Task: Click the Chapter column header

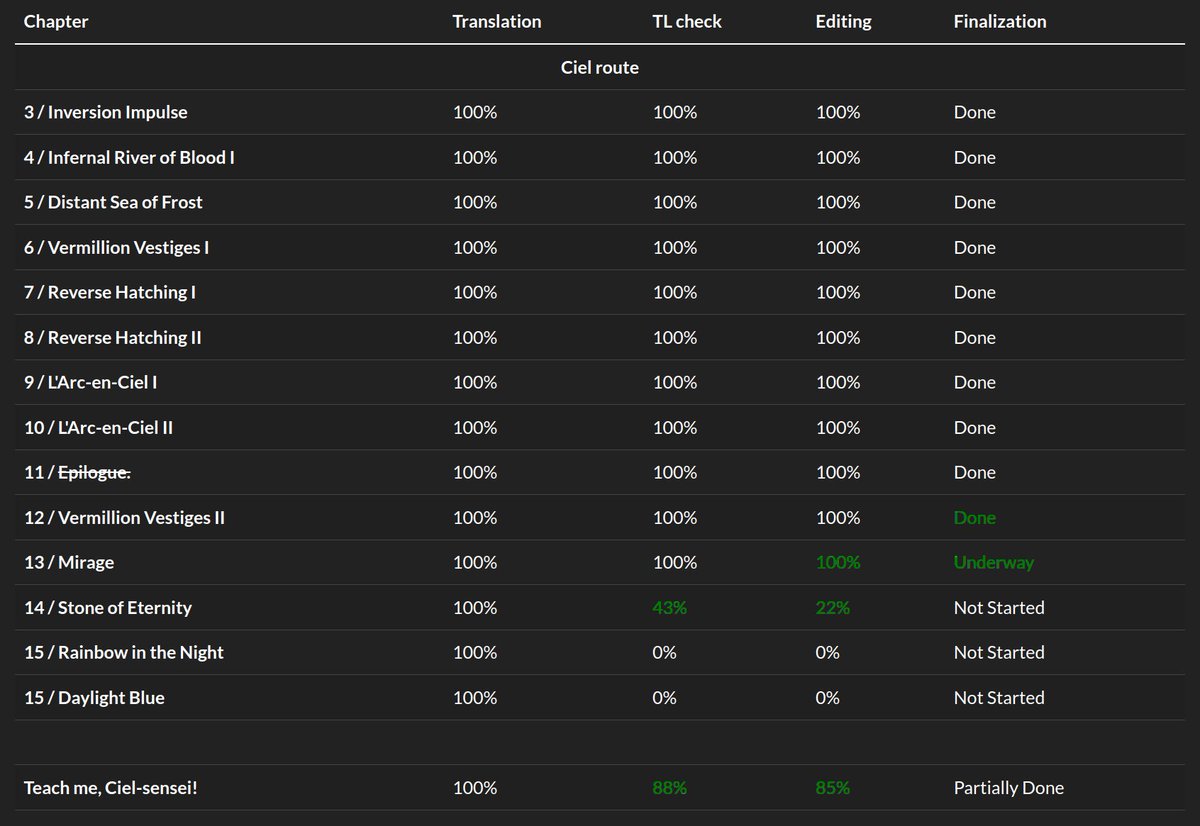Action: click(x=56, y=21)
